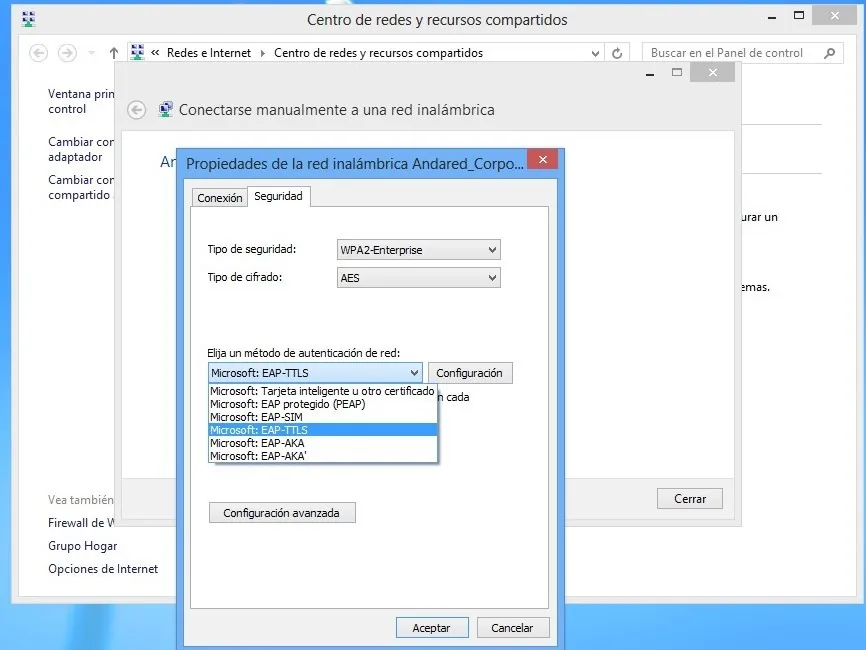Click the Configuración button
Screen dimensions: 866x650
tap(470, 373)
